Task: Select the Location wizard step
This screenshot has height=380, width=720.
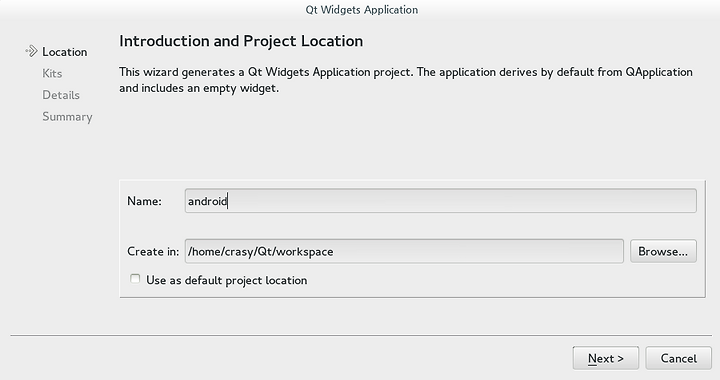Action: [64, 52]
